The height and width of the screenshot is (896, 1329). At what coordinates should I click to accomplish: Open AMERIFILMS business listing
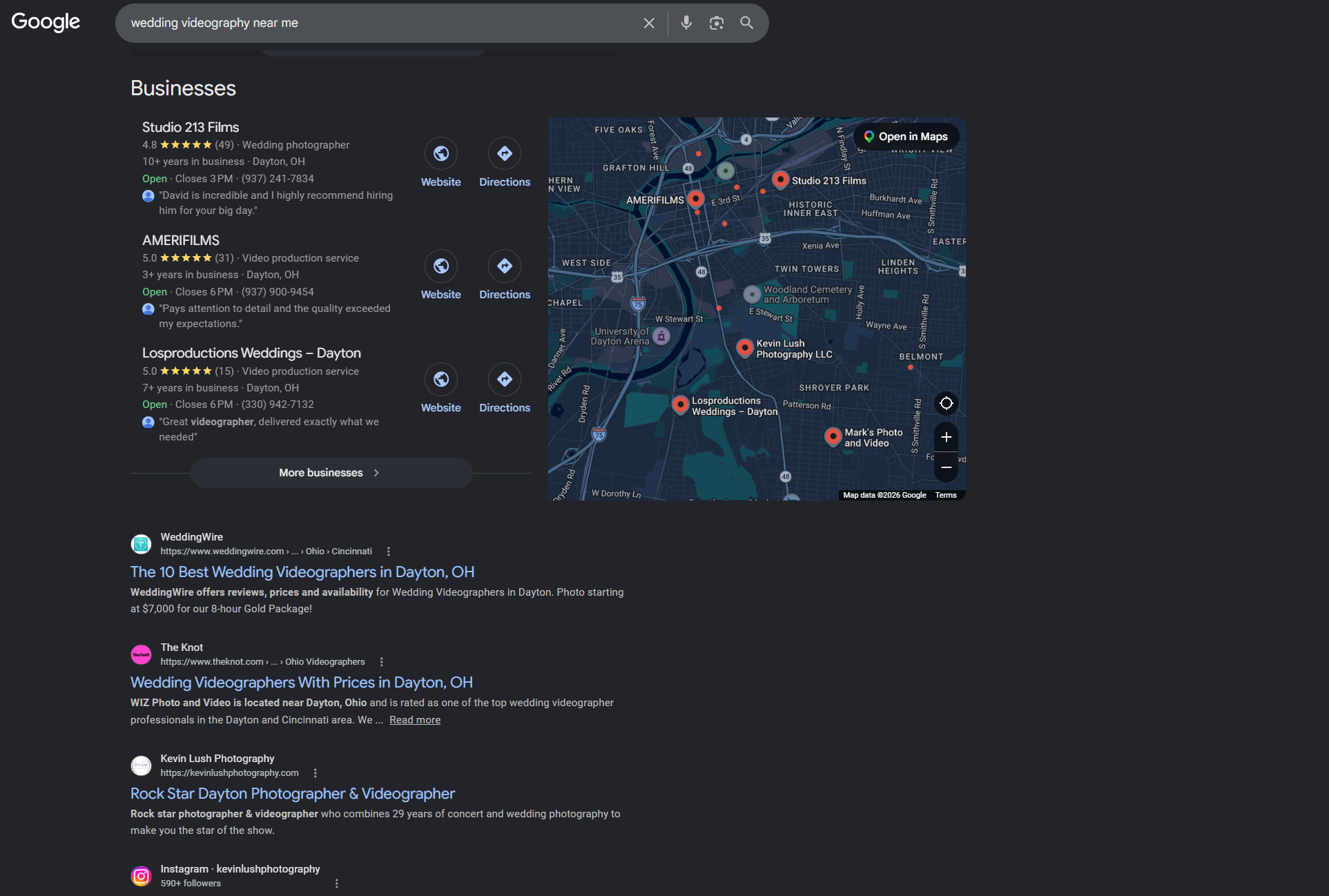(181, 240)
